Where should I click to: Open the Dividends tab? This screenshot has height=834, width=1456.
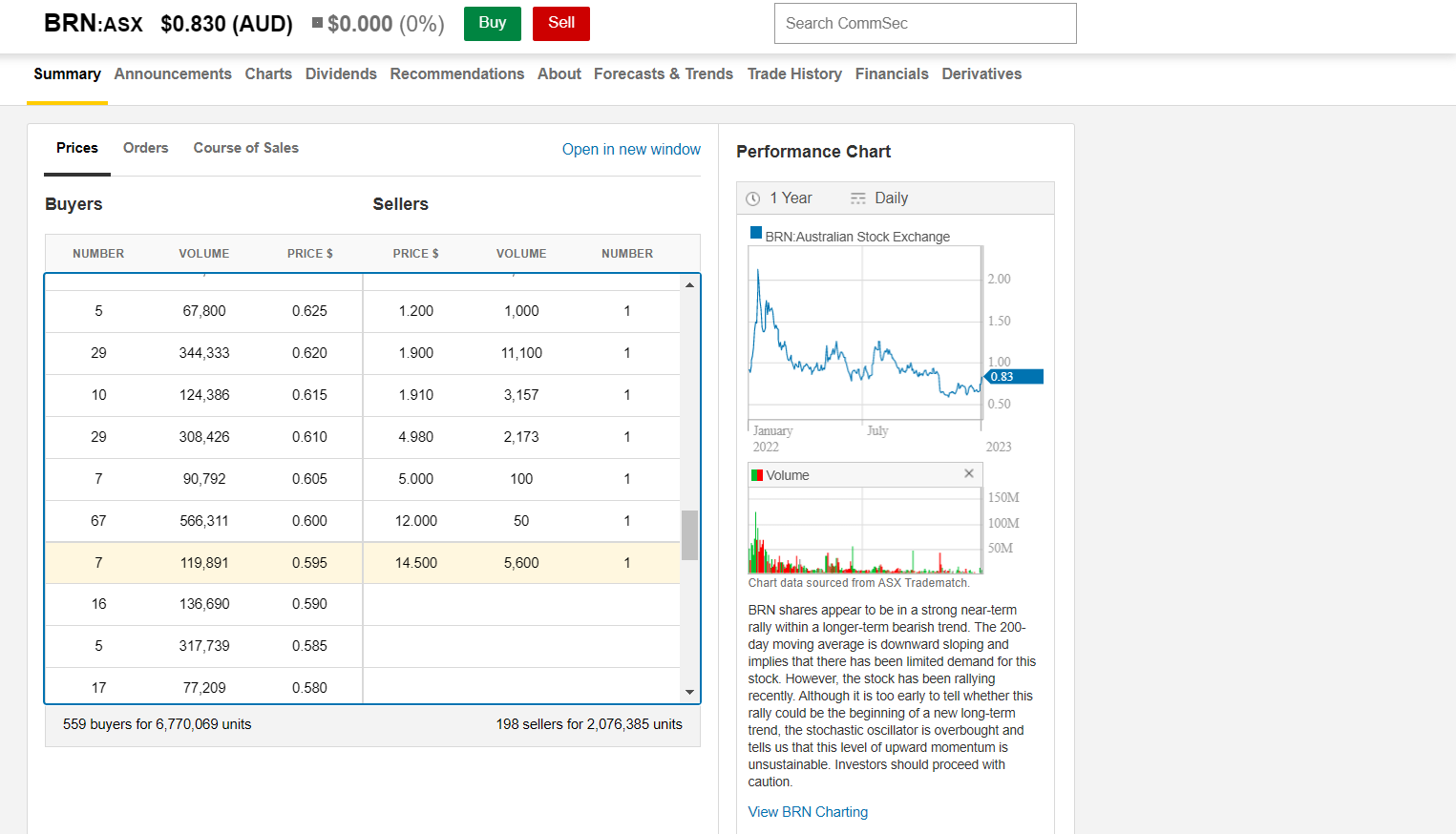[x=341, y=74]
